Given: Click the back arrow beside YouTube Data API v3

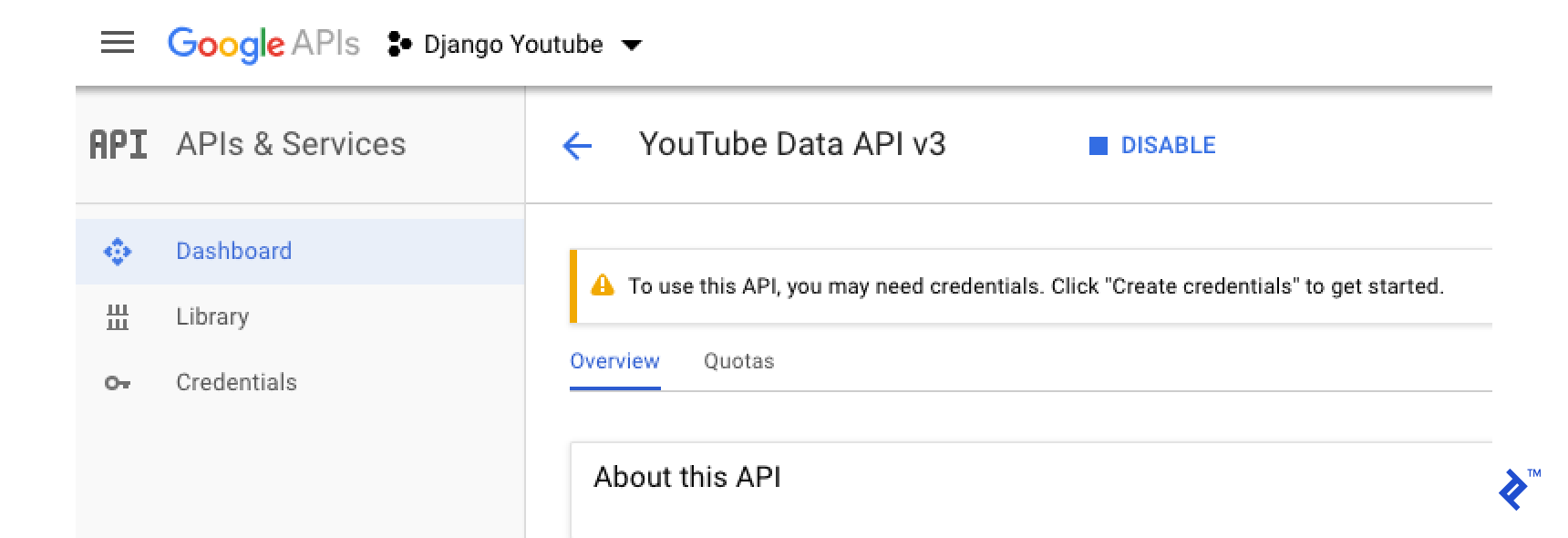Looking at the screenshot, I should 576,146.
